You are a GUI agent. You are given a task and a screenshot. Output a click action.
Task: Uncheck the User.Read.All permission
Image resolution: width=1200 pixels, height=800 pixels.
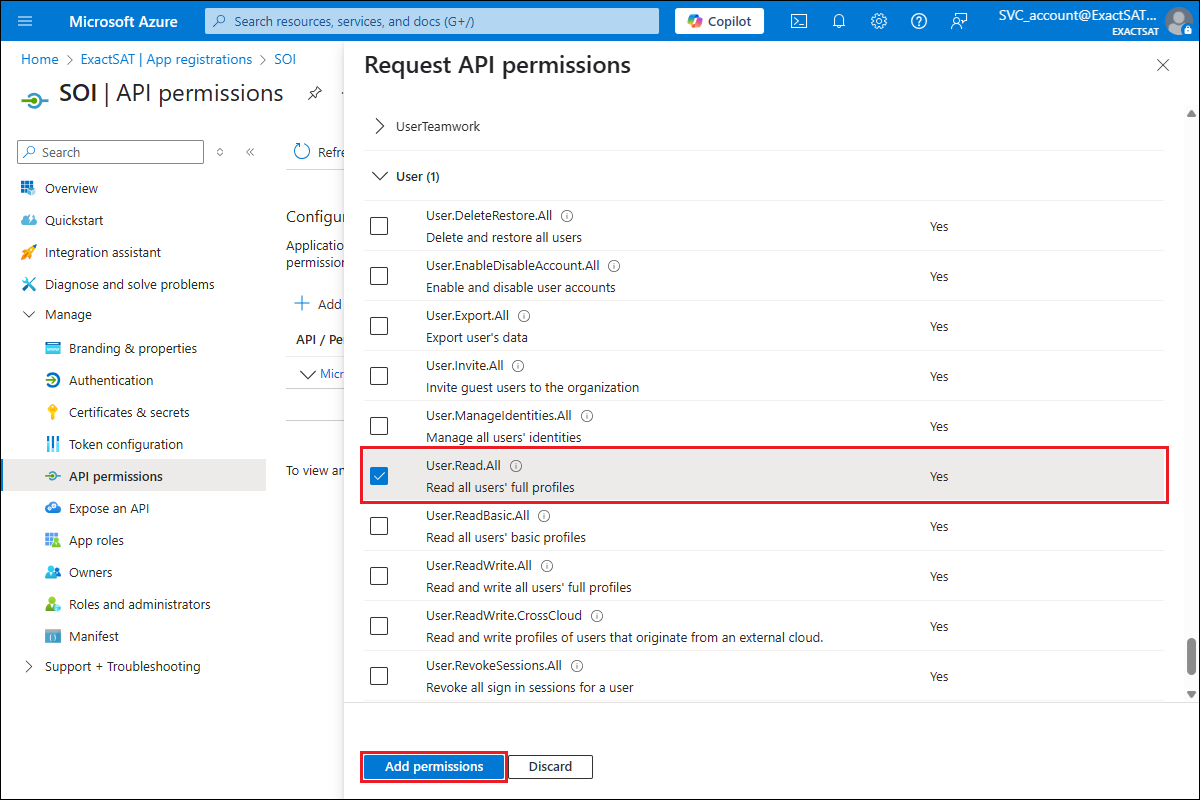[379, 476]
